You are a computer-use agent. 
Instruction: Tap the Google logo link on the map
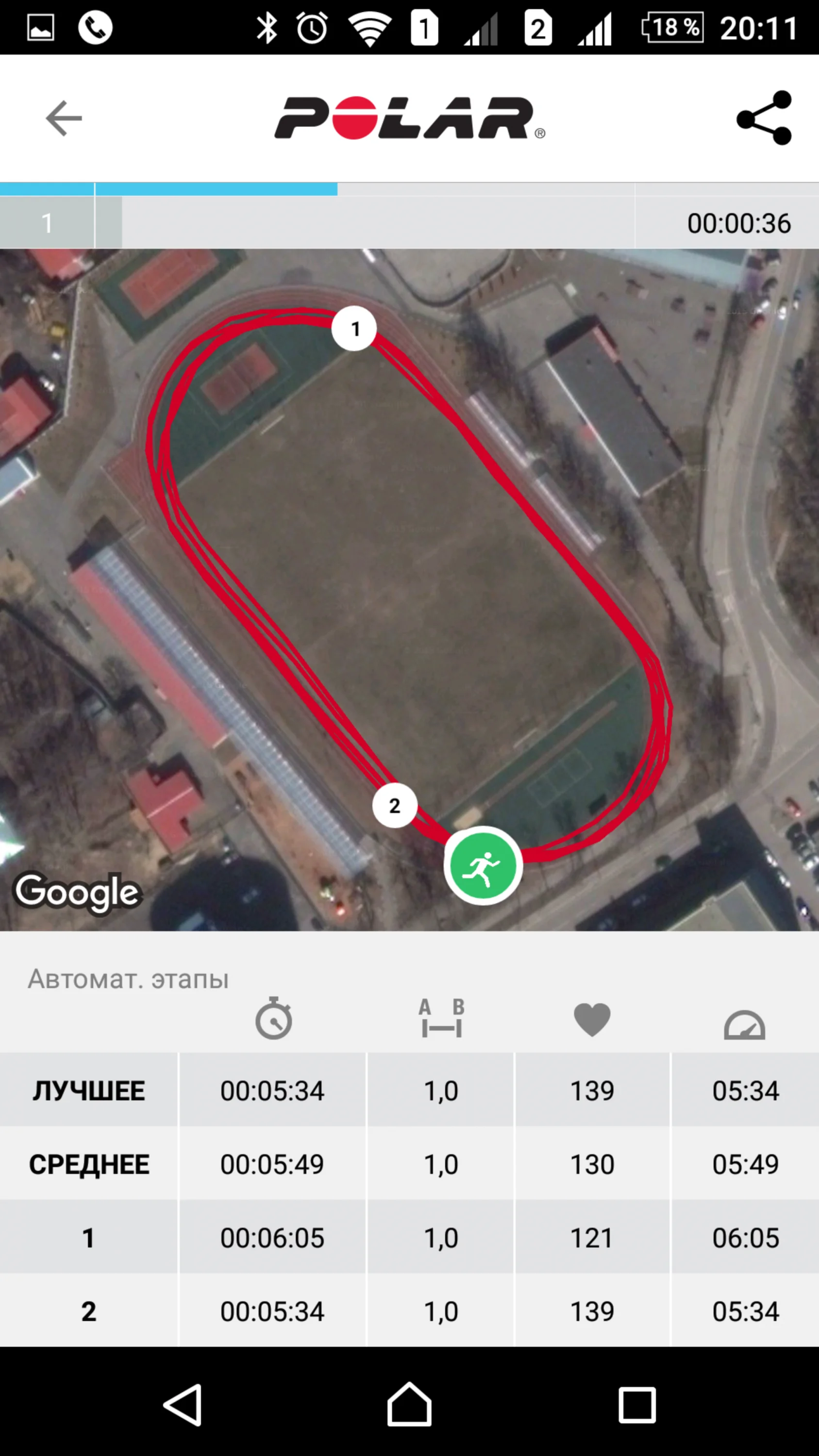(x=78, y=892)
